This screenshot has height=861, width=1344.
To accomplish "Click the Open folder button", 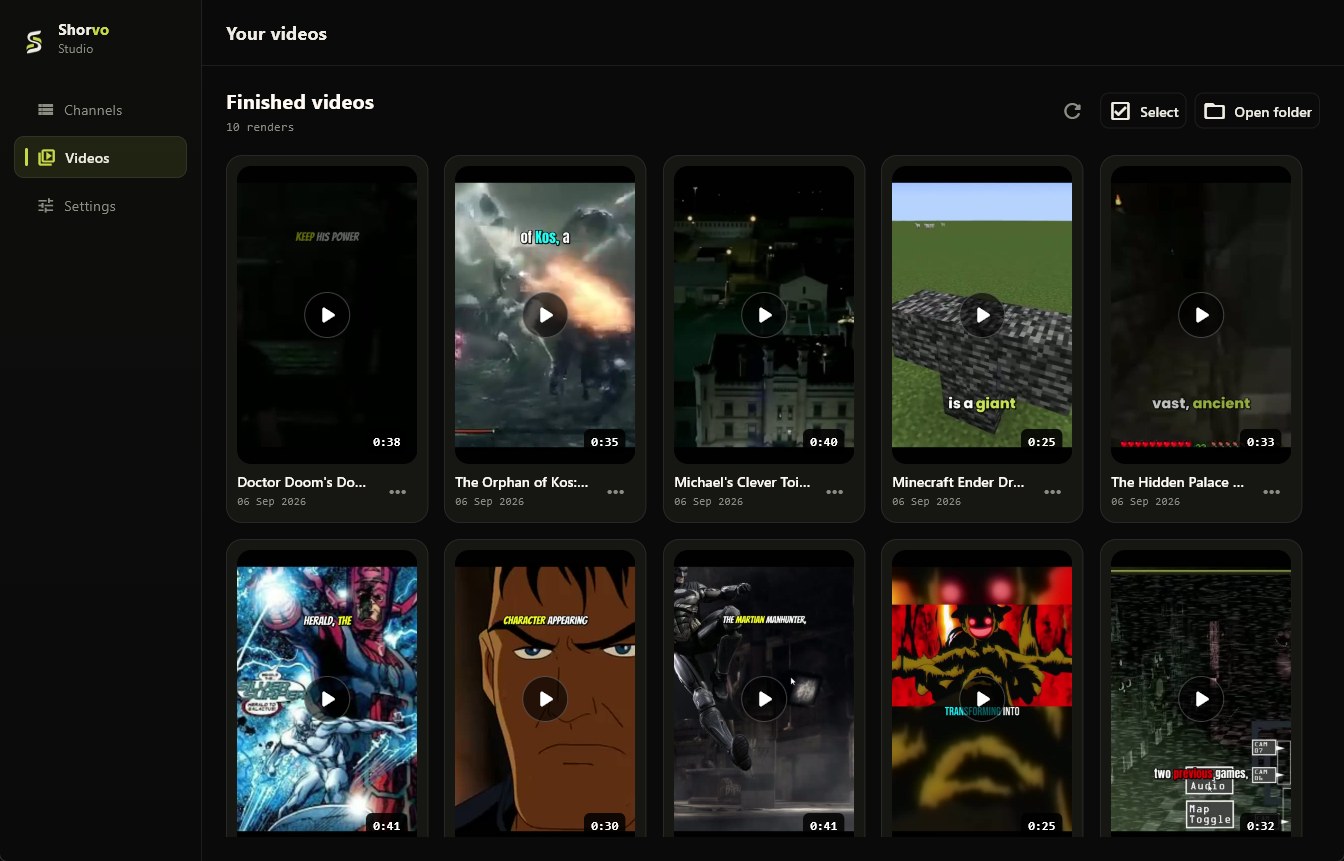I will click(1257, 111).
